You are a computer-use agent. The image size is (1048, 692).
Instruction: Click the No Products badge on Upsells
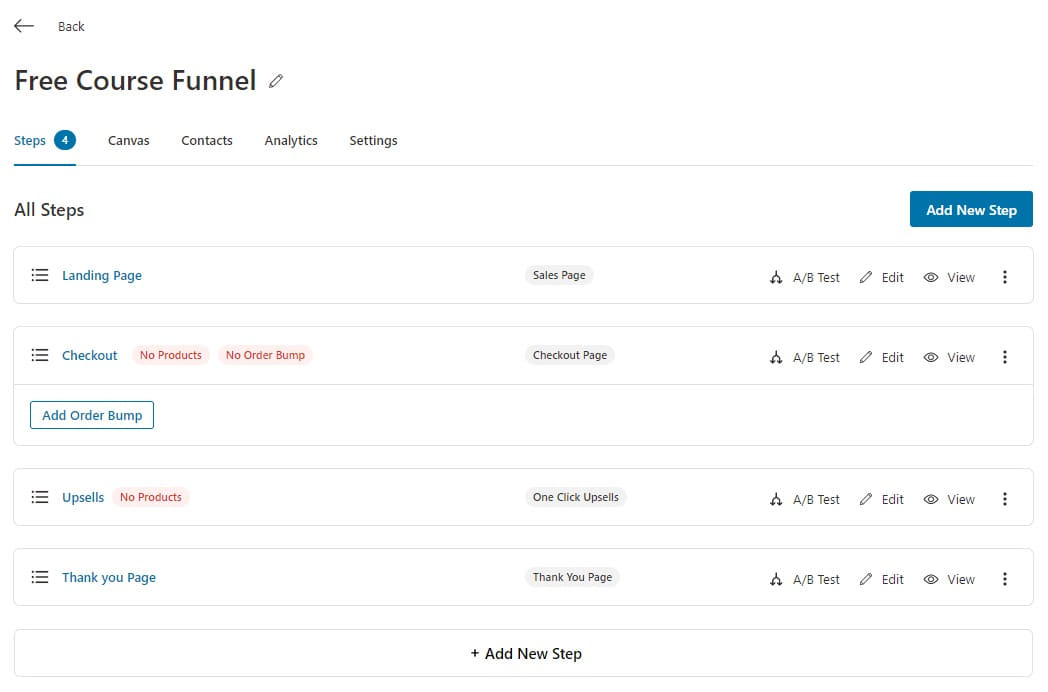pos(150,496)
